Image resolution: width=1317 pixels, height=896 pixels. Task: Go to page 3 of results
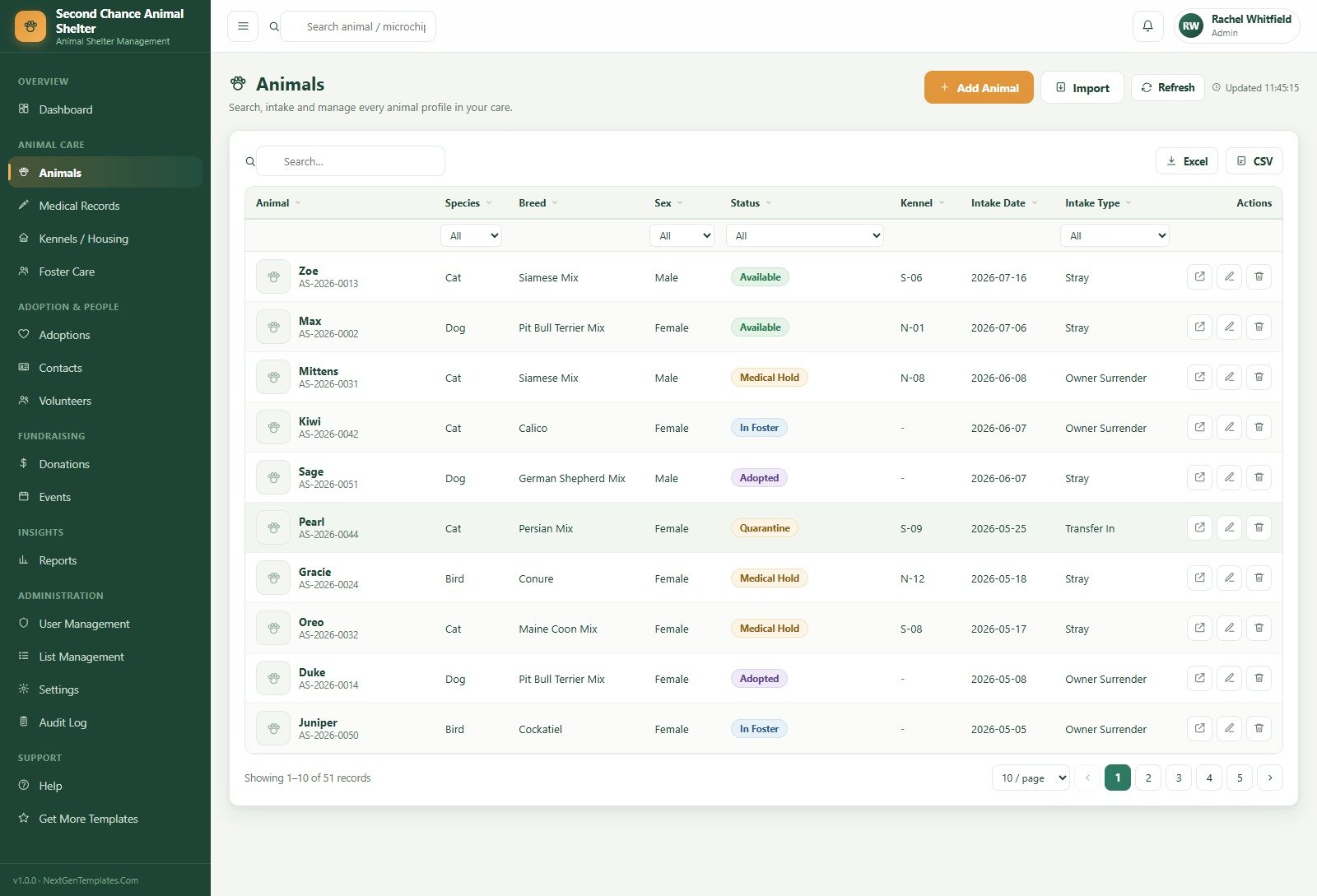coord(1179,778)
